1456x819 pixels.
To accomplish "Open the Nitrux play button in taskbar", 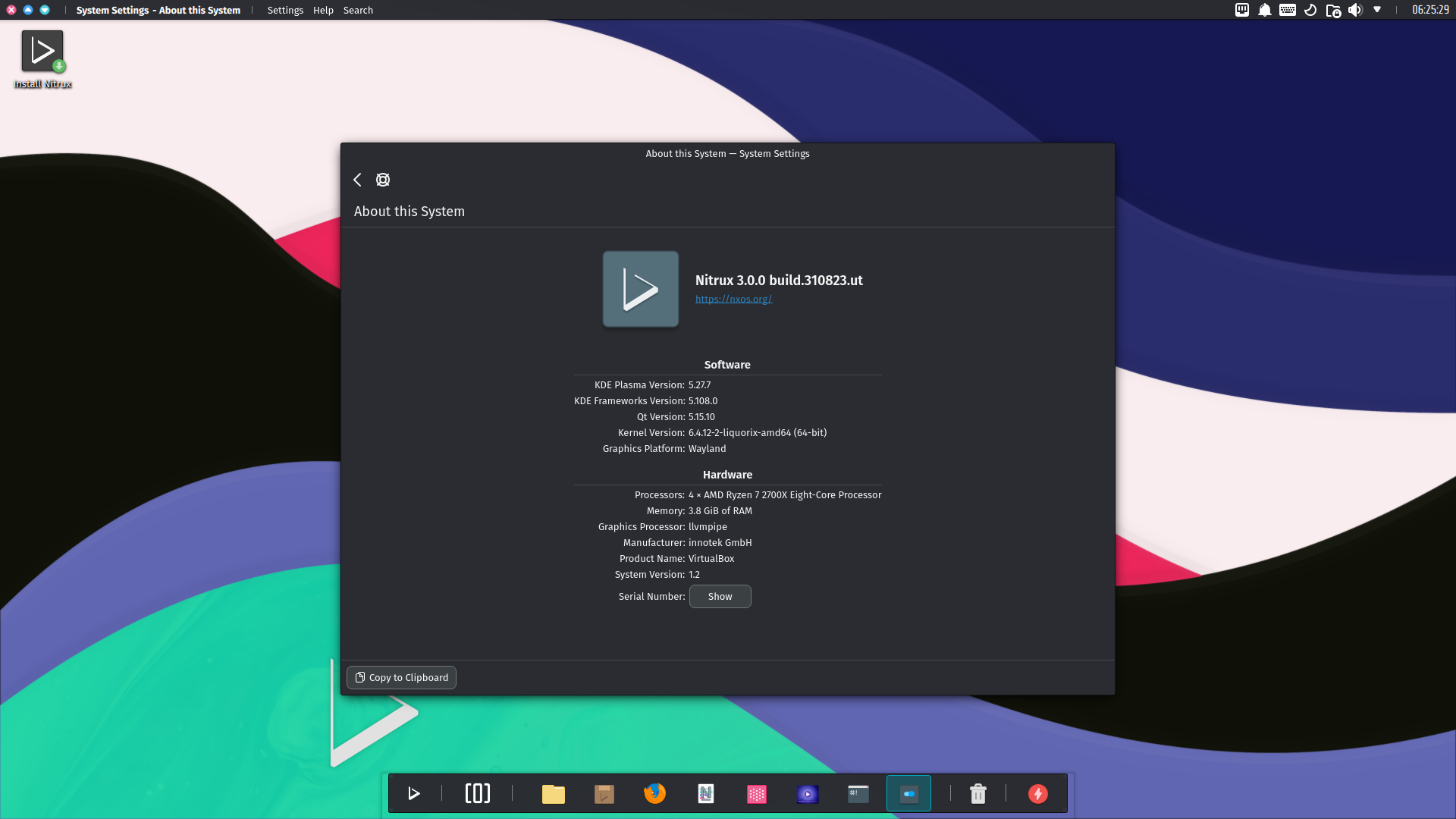I will click(x=413, y=793).
